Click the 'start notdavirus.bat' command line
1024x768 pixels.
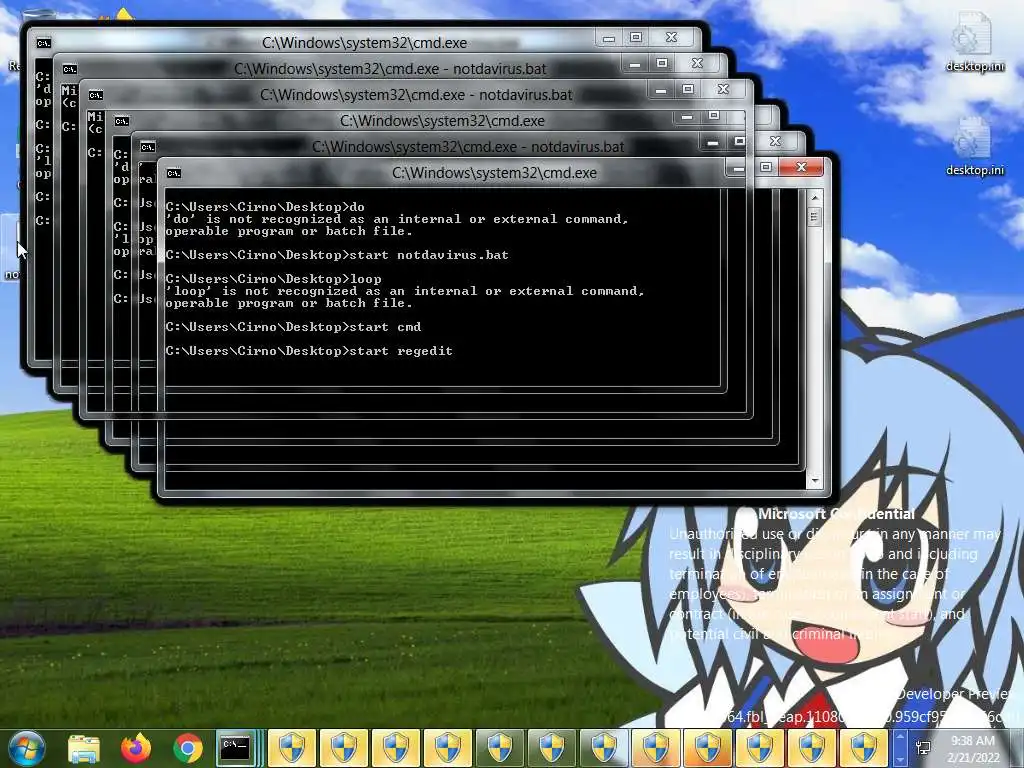click(337, 255)
